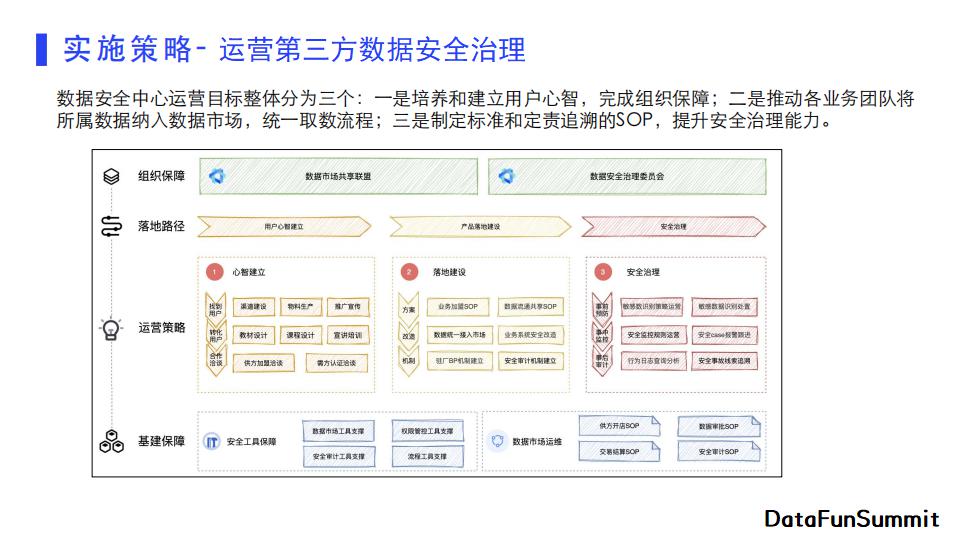This screenshot has width=960, height=540.
Task: Click the 数据市场共享联盟 green box
Action: (338, 176)
